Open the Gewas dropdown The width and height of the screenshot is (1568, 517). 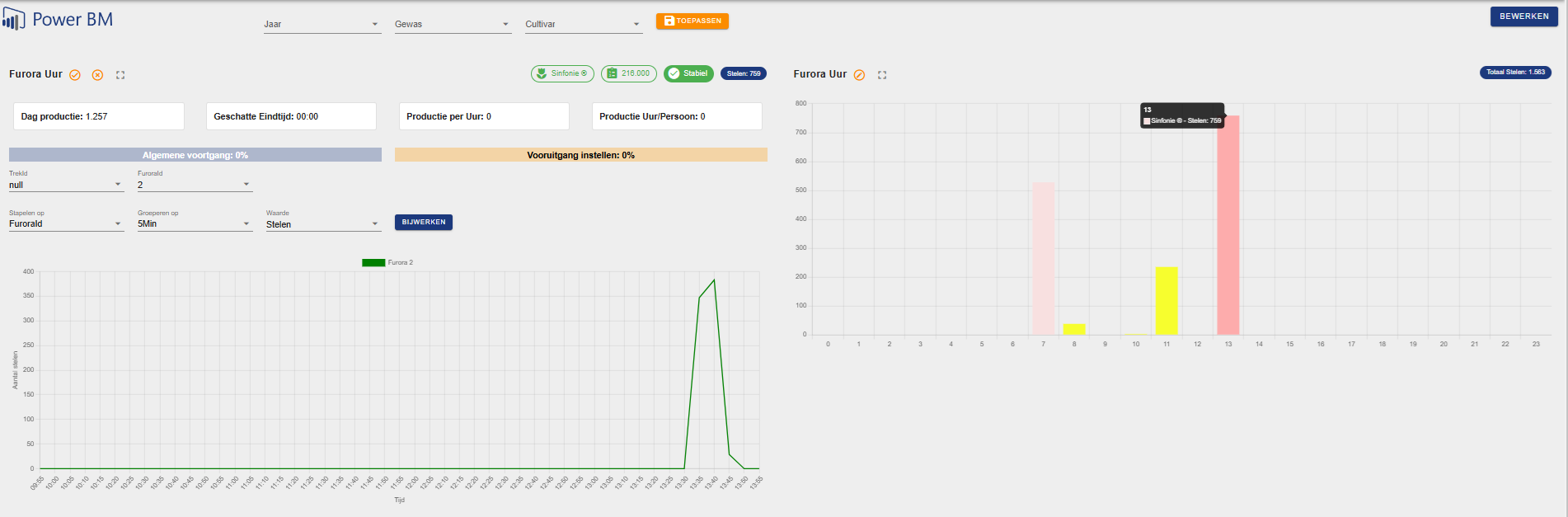(452, 25)
